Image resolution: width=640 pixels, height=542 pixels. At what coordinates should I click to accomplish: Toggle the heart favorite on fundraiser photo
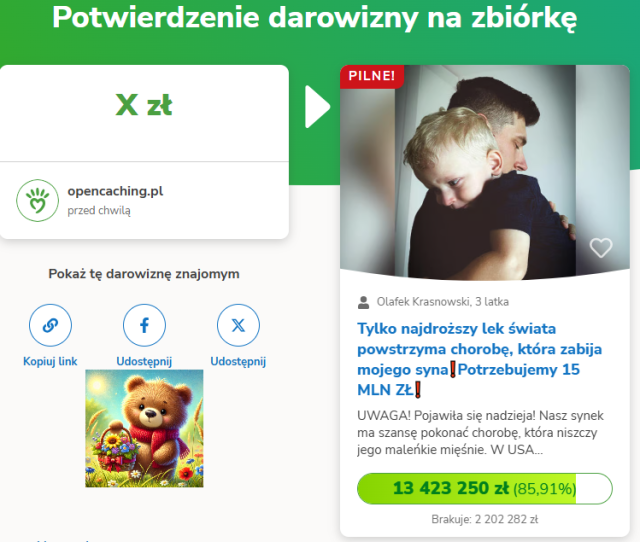tap(601, 247)
